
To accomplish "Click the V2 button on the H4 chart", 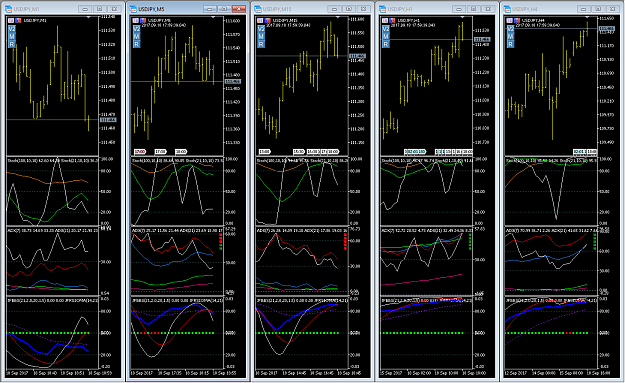I will (x=511, y=29).
